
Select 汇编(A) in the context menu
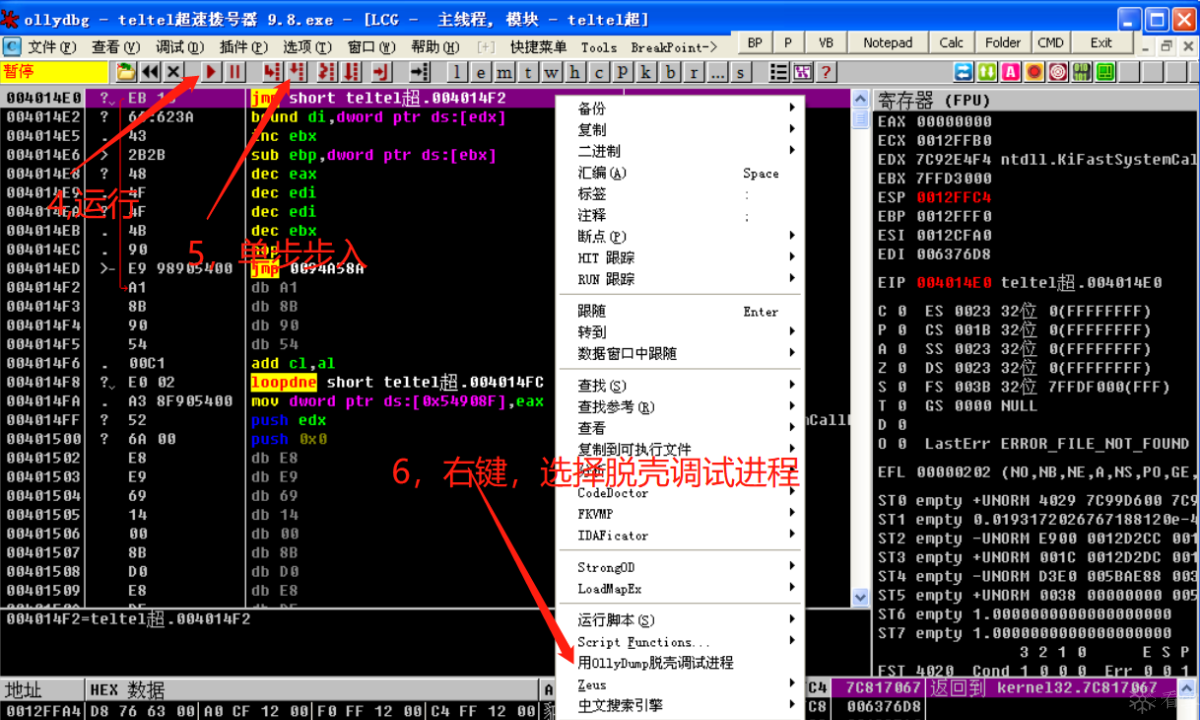coord(680,172)
